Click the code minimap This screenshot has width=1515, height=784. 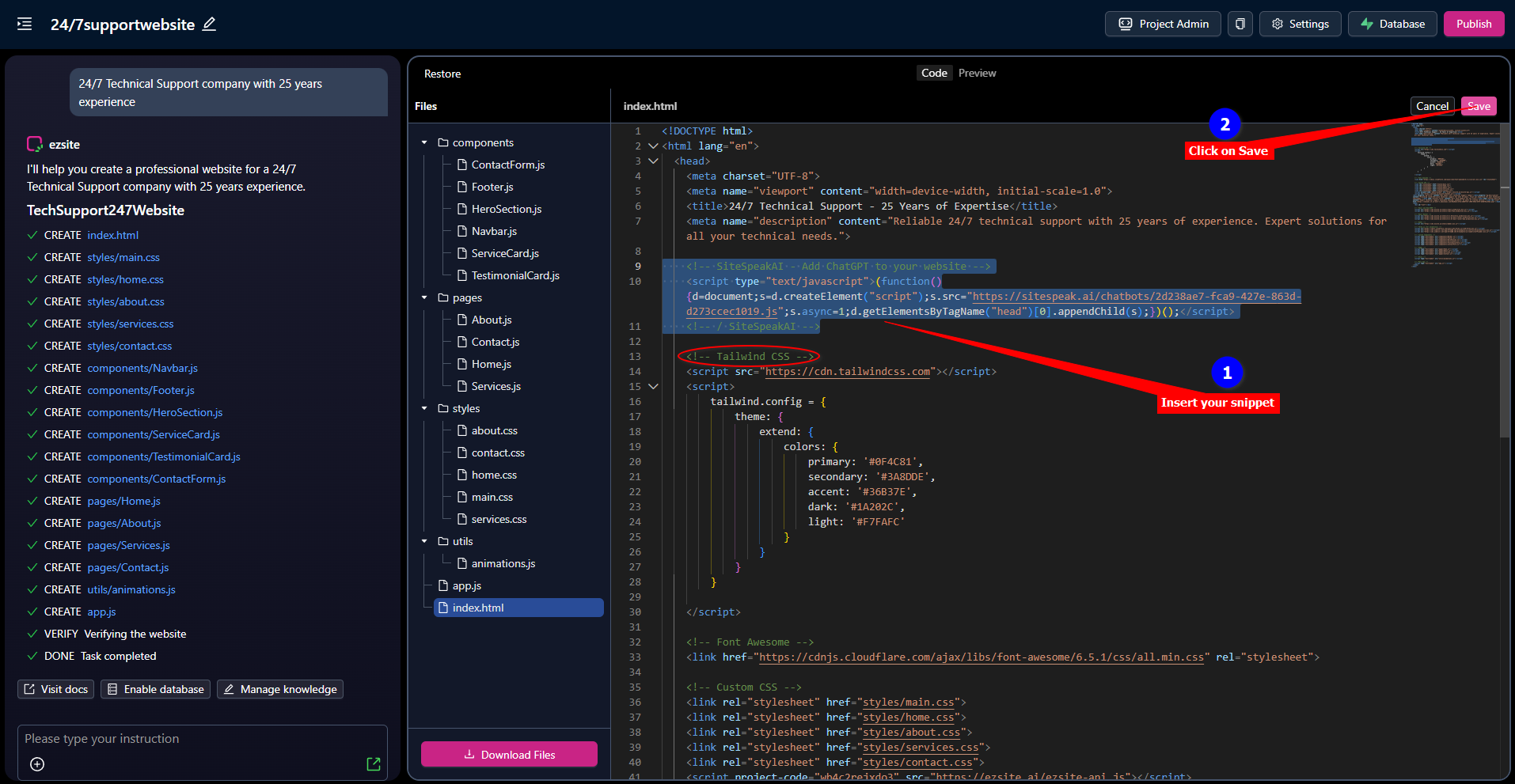1454,194
